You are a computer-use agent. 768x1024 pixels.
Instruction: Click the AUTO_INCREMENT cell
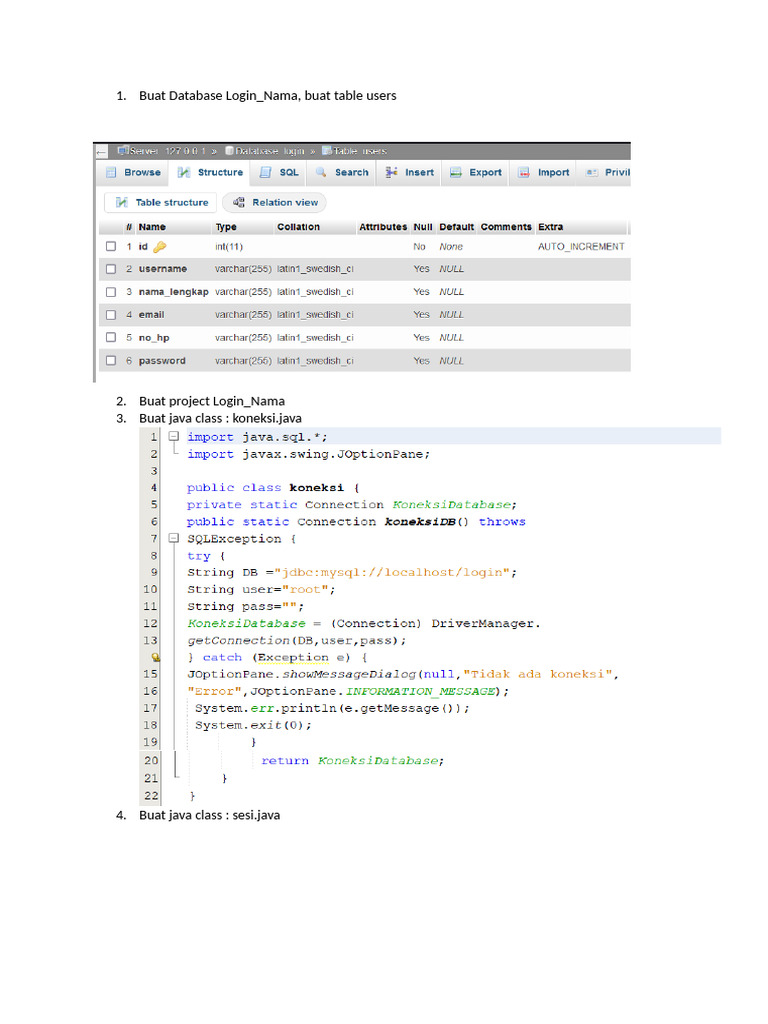point(581,246)
